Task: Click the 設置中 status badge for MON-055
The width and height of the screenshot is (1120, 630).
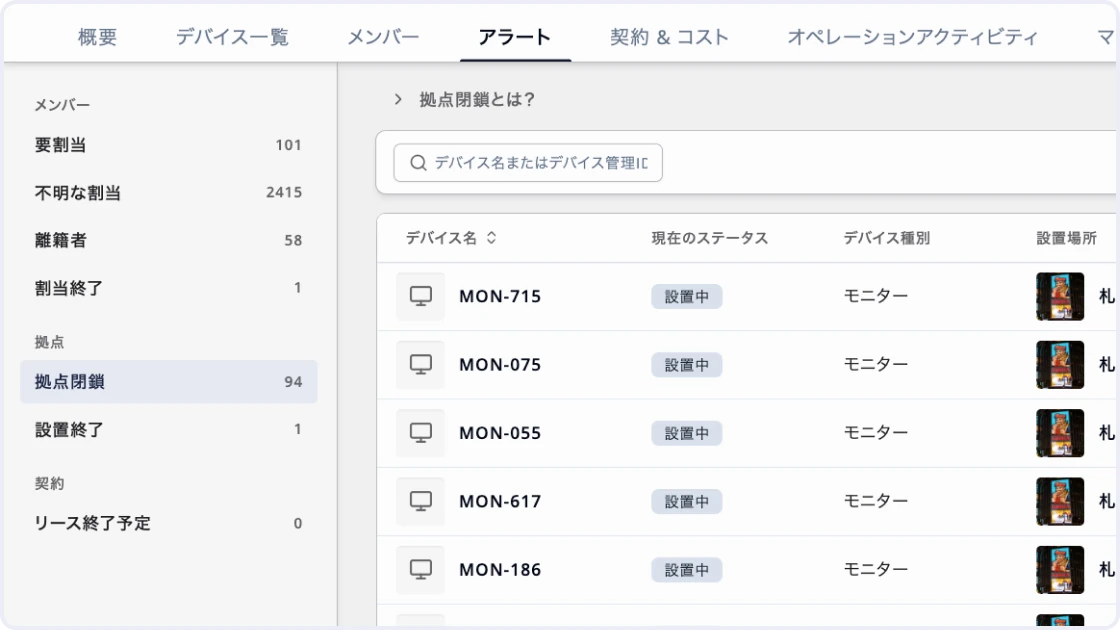Action: (686, 434)
